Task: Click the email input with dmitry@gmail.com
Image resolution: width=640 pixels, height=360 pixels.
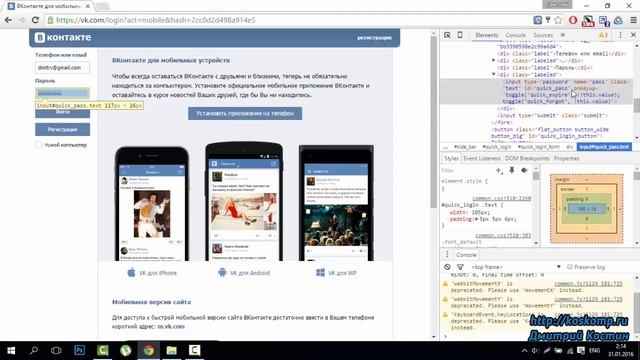Action: click(x=62, y=67)
